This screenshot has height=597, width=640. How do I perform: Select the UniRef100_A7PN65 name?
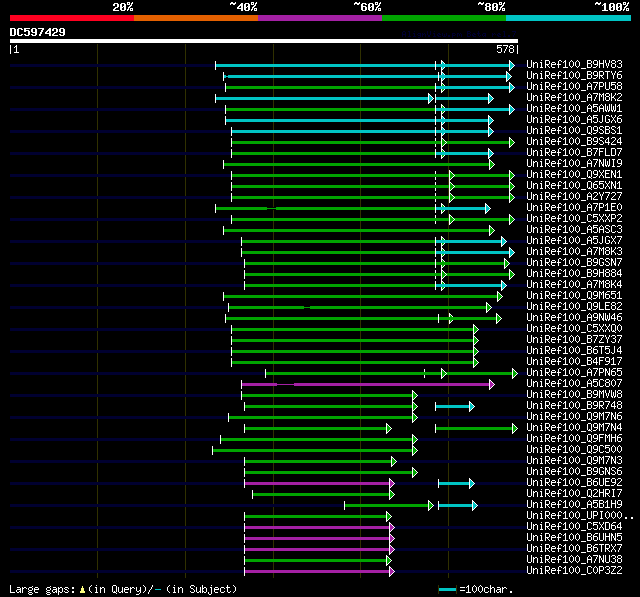(x=574, y=373)
